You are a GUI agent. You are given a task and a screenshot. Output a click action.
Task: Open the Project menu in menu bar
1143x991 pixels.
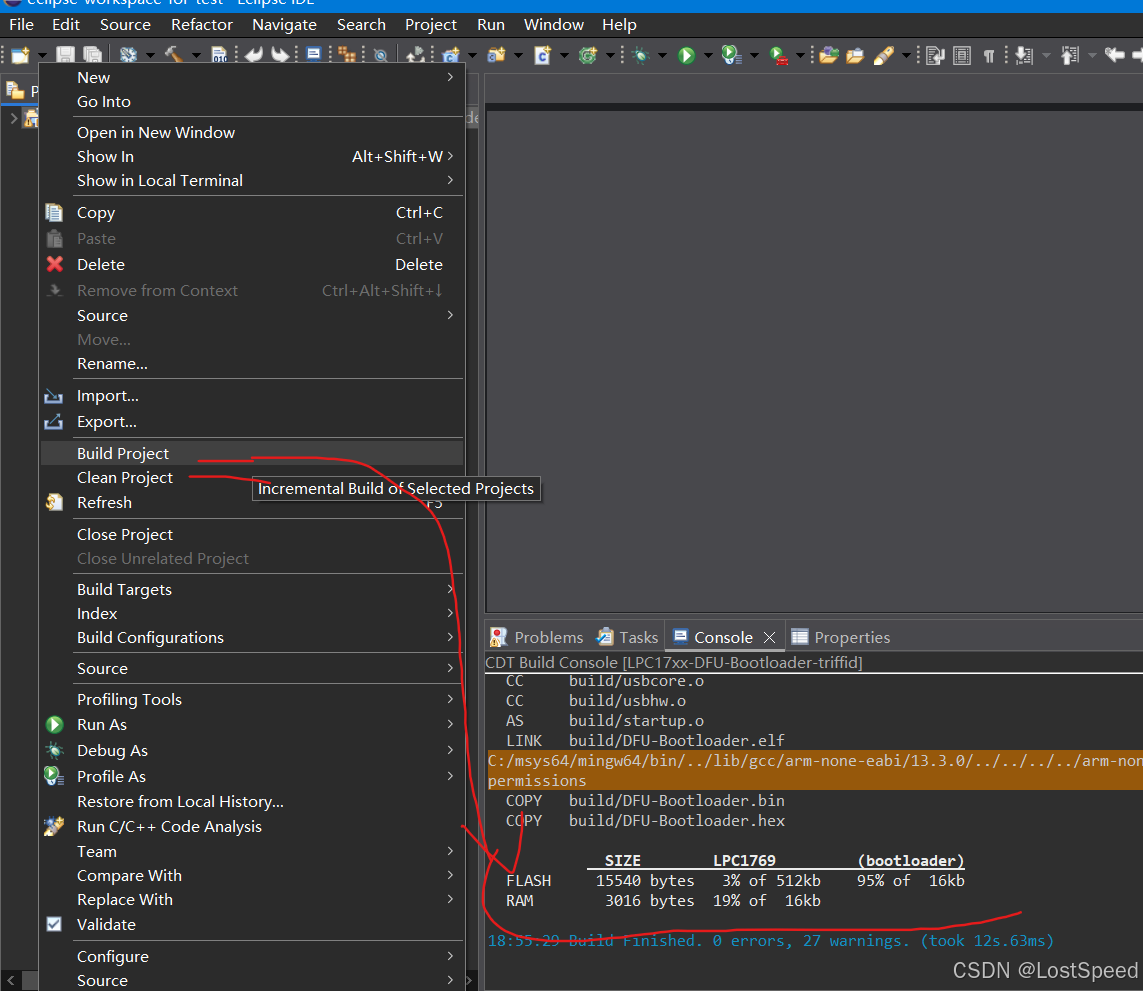pos(431,25)
